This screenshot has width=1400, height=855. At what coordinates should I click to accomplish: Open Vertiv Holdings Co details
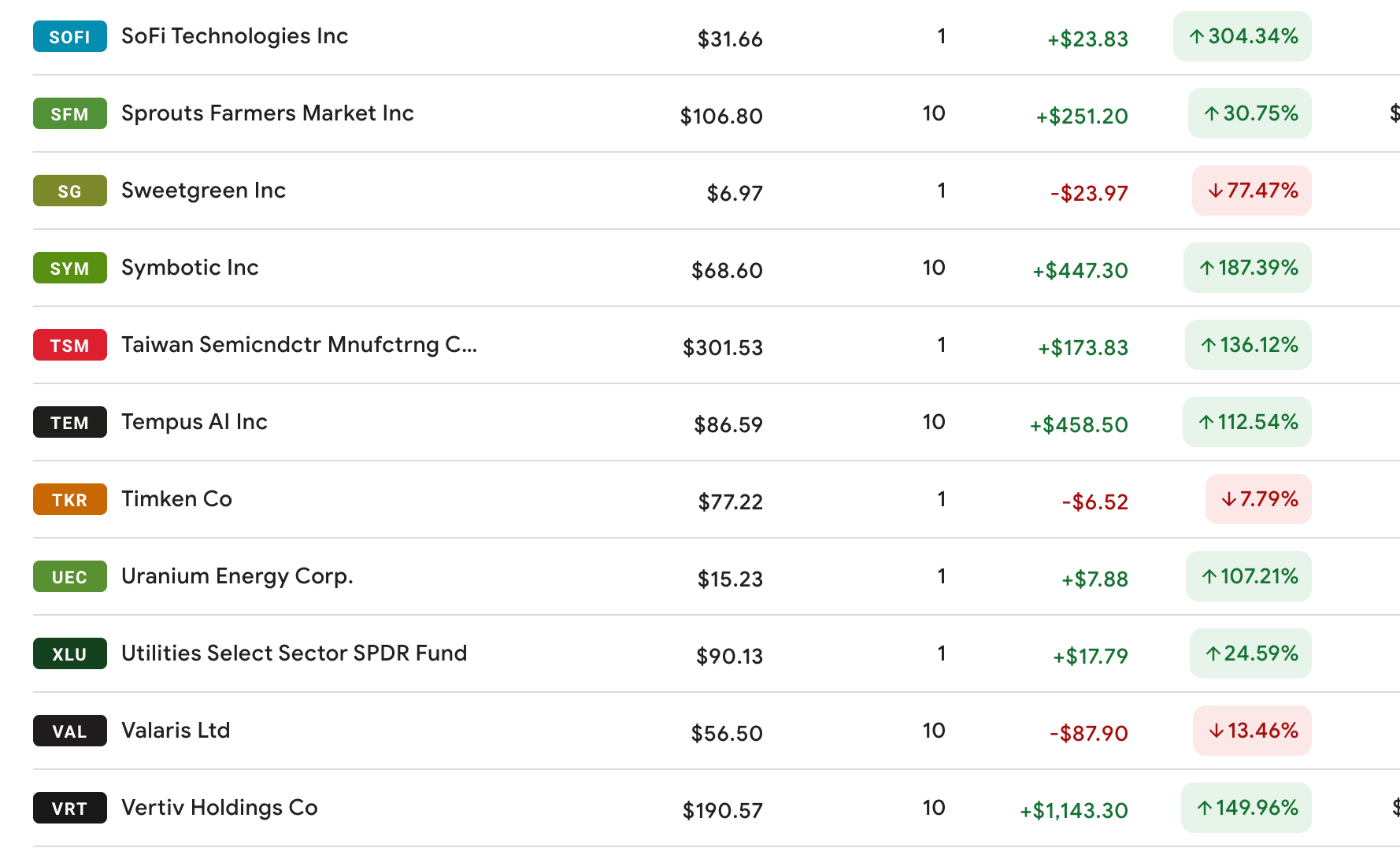click(219, 808)
